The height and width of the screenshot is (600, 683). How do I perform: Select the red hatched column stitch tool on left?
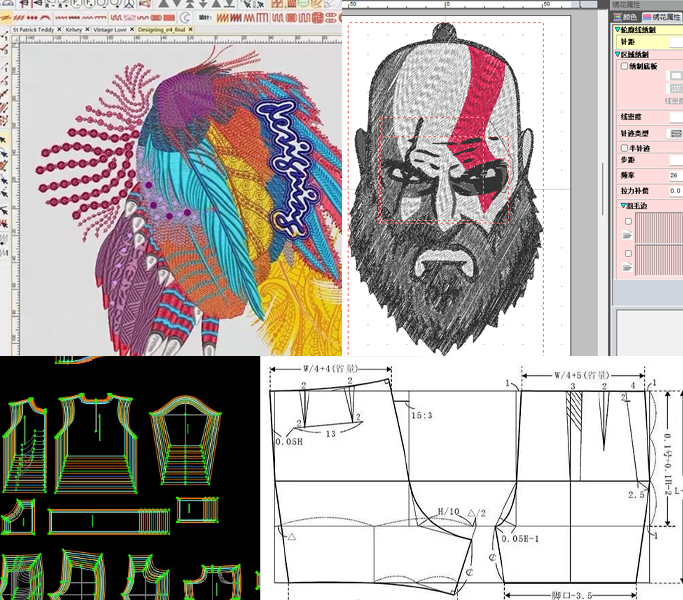(x=4, y=106)
